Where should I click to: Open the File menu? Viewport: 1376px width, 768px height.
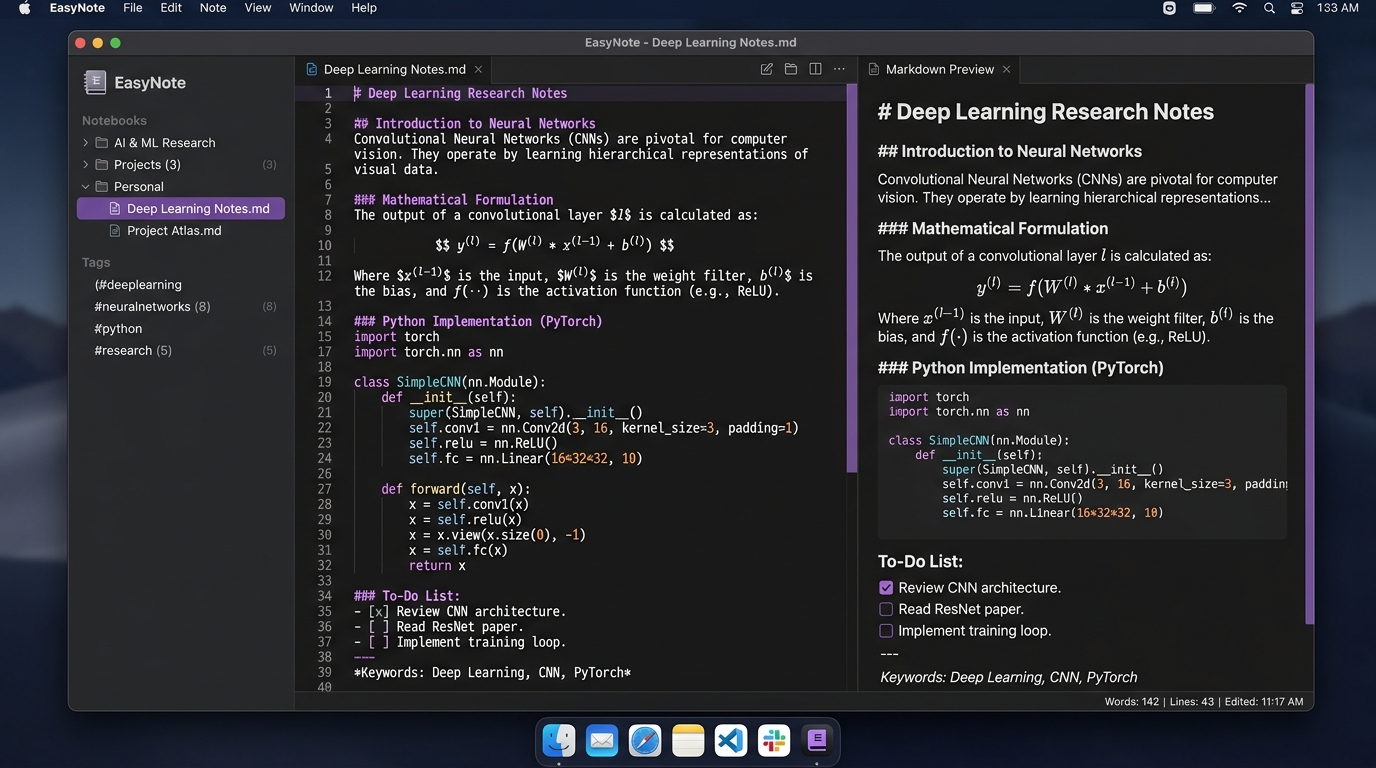[132, 8]
